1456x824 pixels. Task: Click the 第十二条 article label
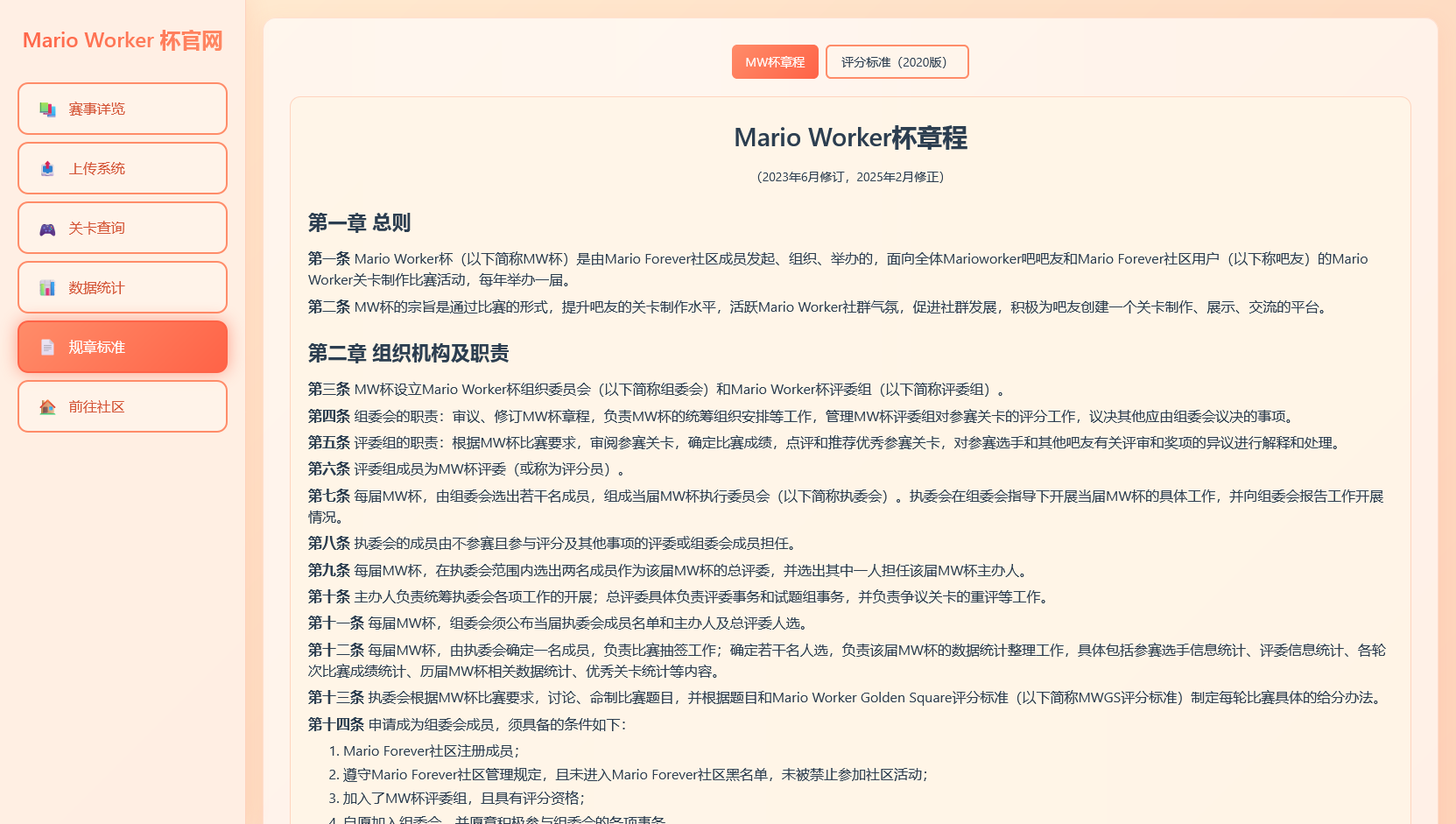pos(336,650)
